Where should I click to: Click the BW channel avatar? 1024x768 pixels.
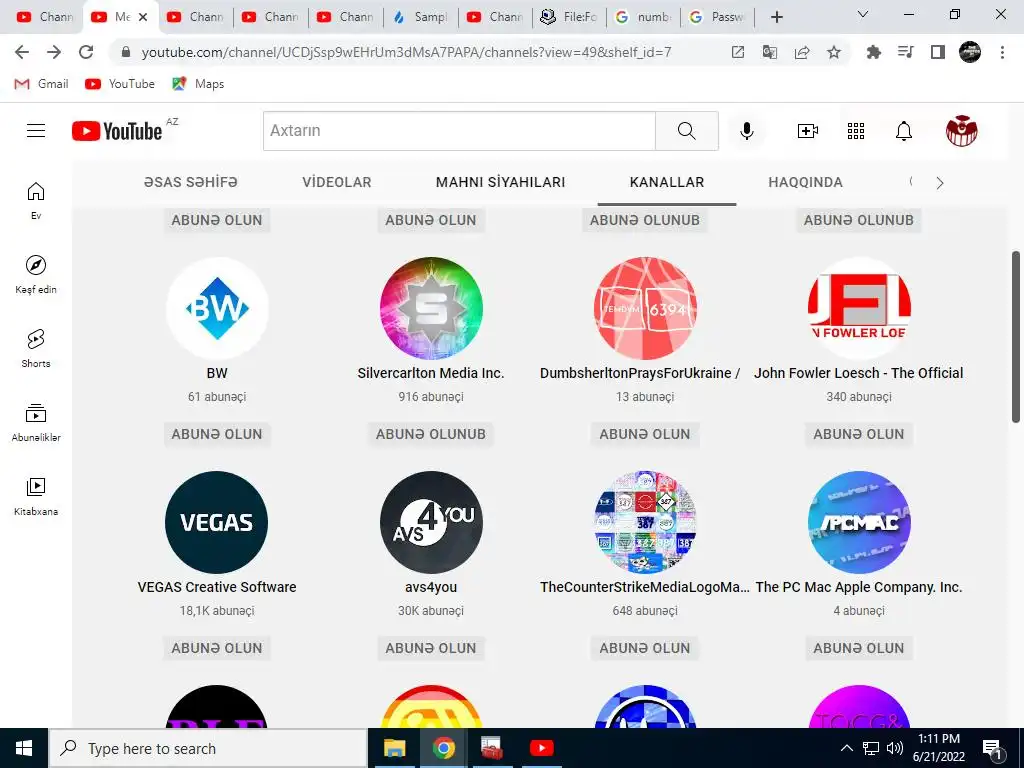[217, 308]
